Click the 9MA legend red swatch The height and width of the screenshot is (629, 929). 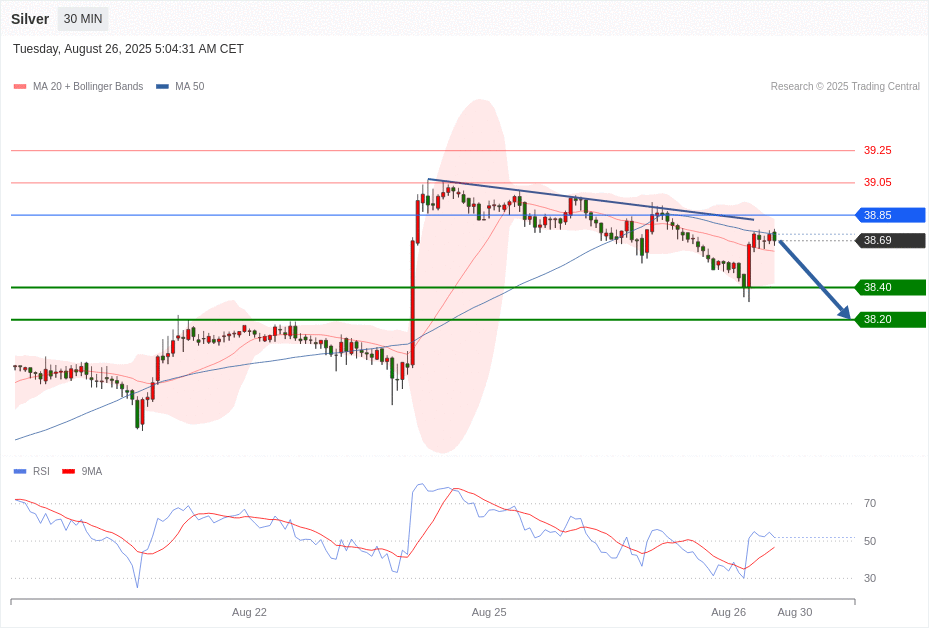69,471
